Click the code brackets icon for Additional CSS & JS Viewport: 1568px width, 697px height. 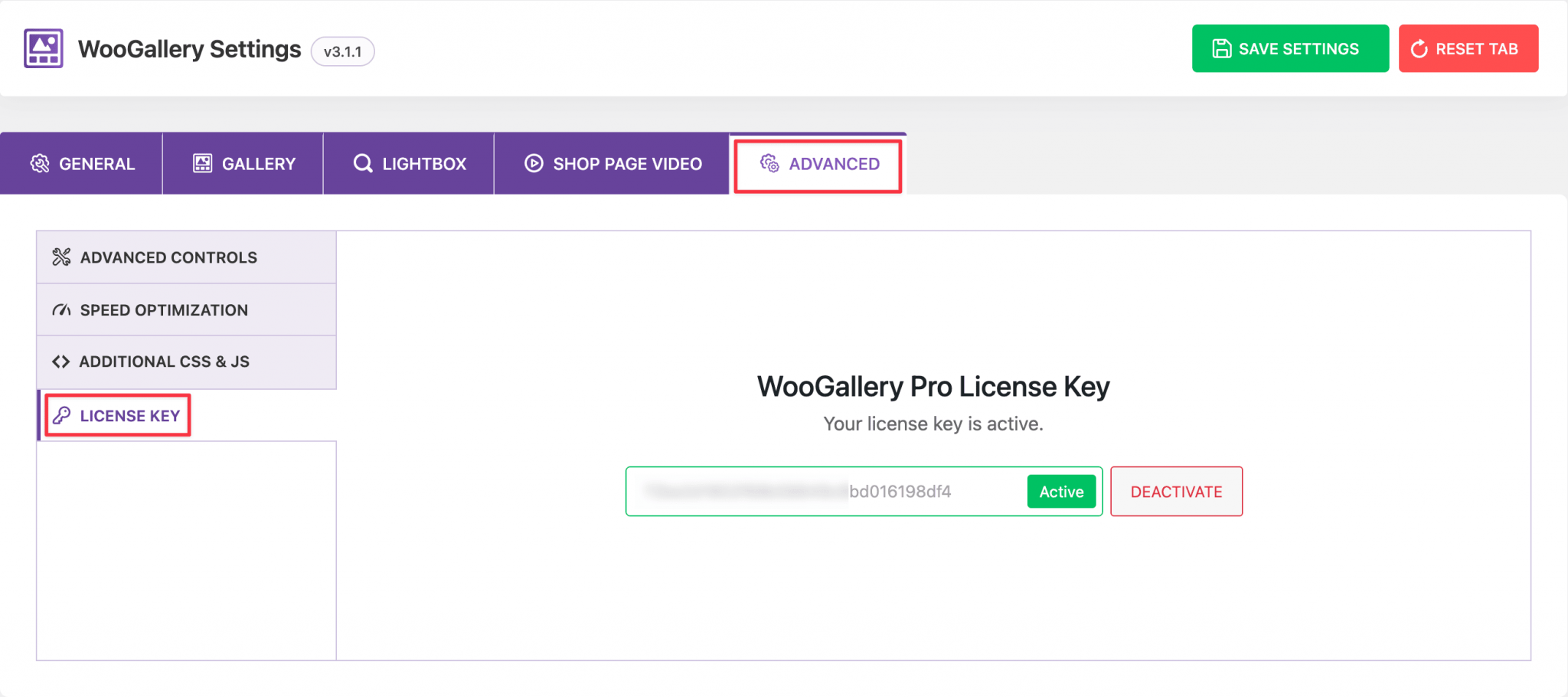tap(61, 361)
